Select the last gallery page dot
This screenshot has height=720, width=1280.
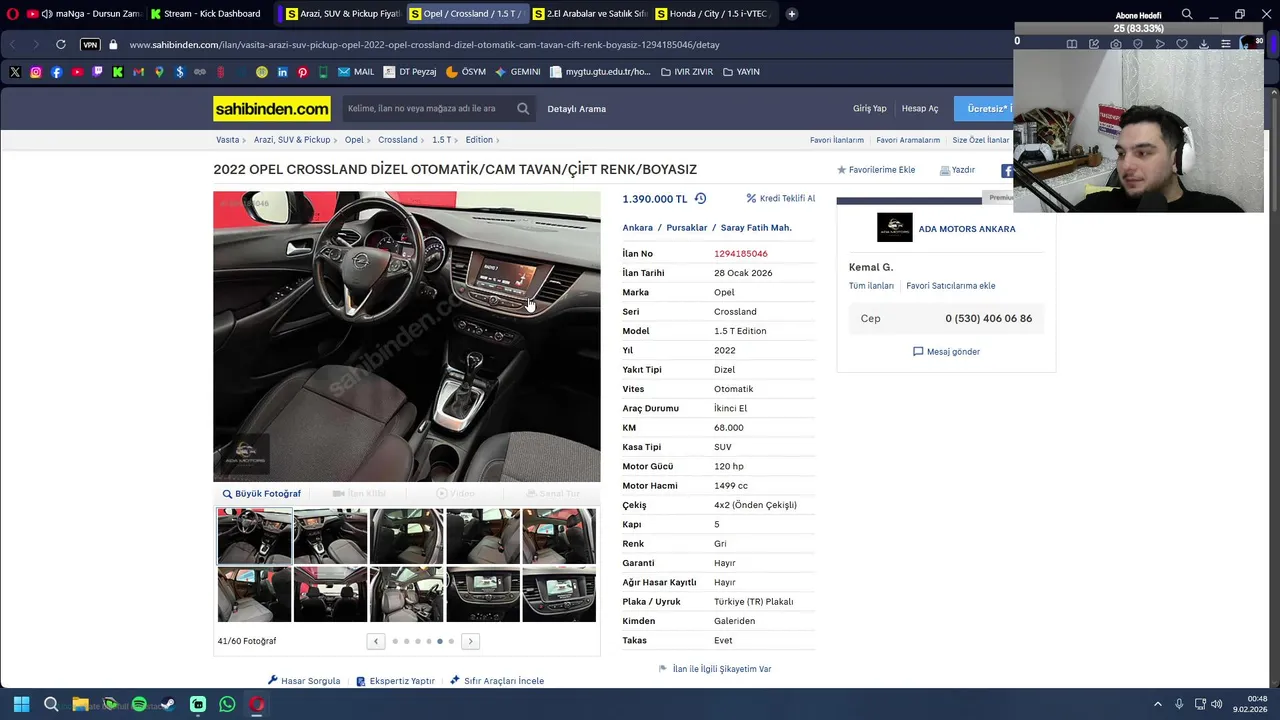click(x=451, y=641)
